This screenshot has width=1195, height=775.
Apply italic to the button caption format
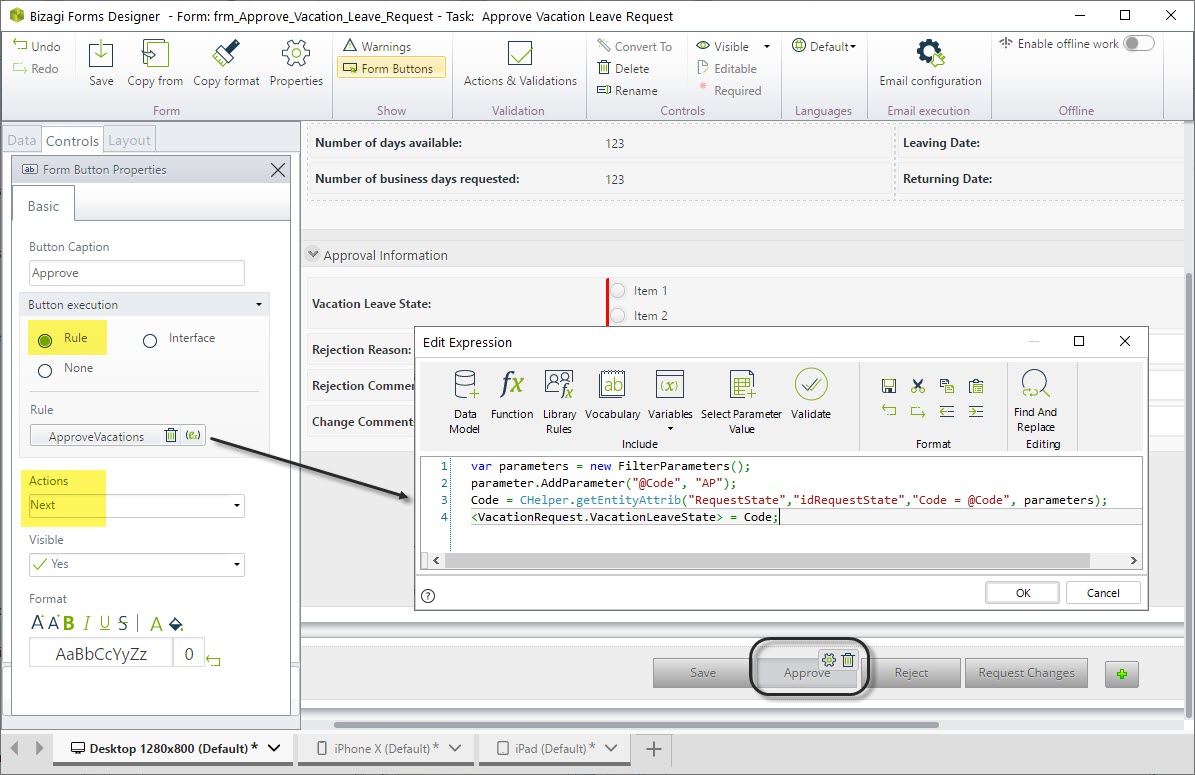86,623
